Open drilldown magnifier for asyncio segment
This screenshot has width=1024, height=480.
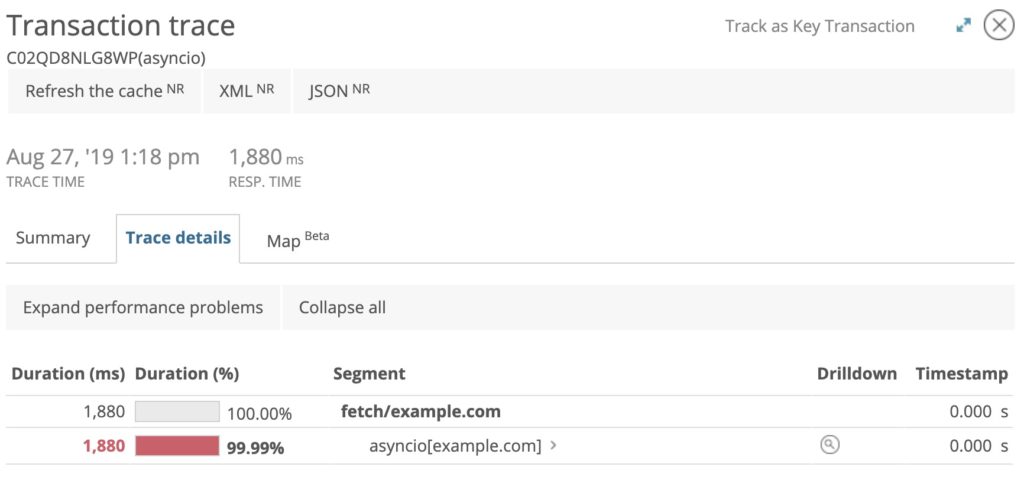pyautogui.click(x=829, y=445)
